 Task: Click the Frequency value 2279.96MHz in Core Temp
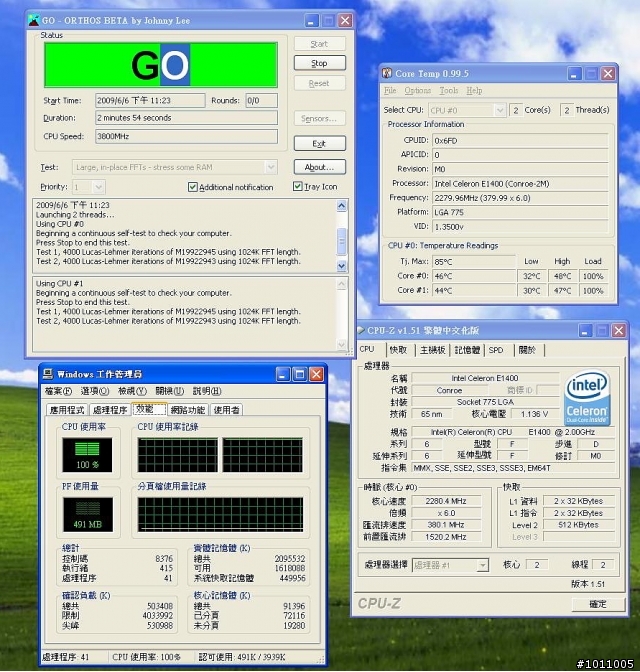pyautogui.click(x=520, y=198)
